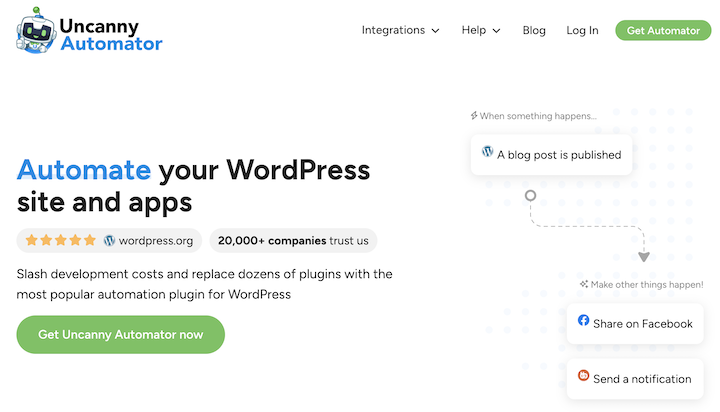Click the 20,000+ companies trust us badge
Image resolution: width=720 pixels, height=412 pixels.
[293, 241]
